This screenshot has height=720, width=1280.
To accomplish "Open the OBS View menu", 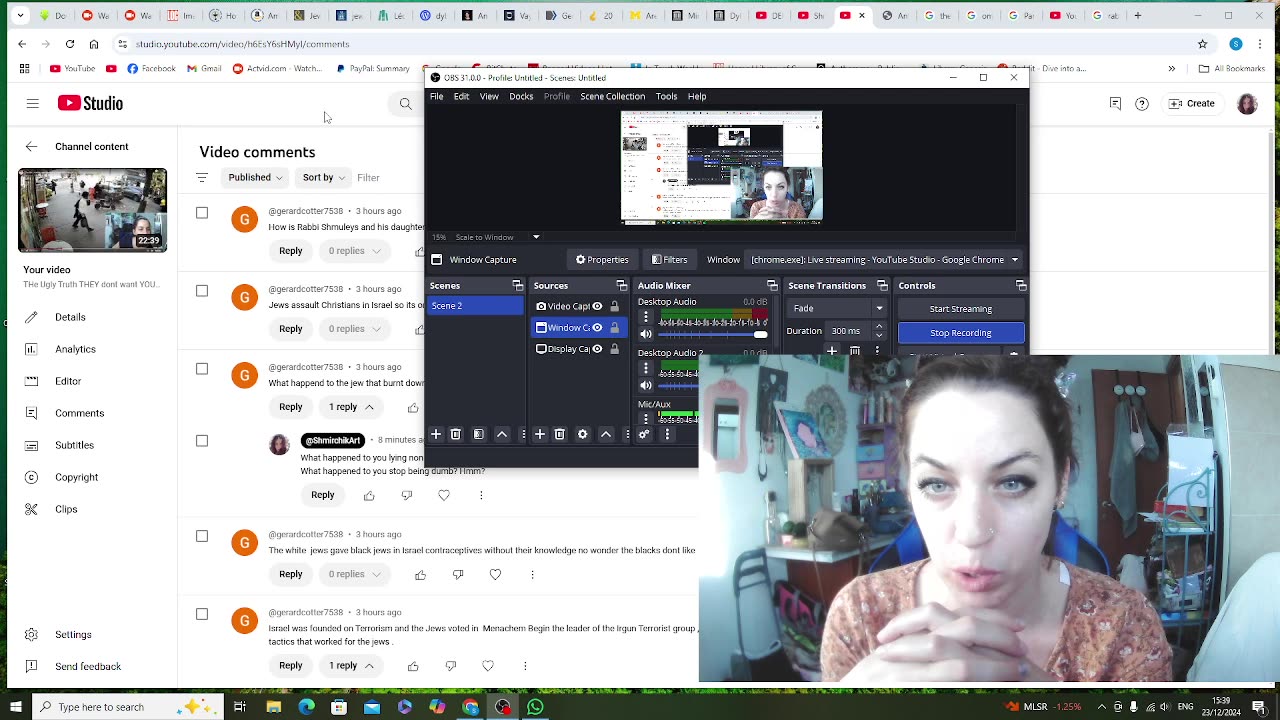I will 489,97.
